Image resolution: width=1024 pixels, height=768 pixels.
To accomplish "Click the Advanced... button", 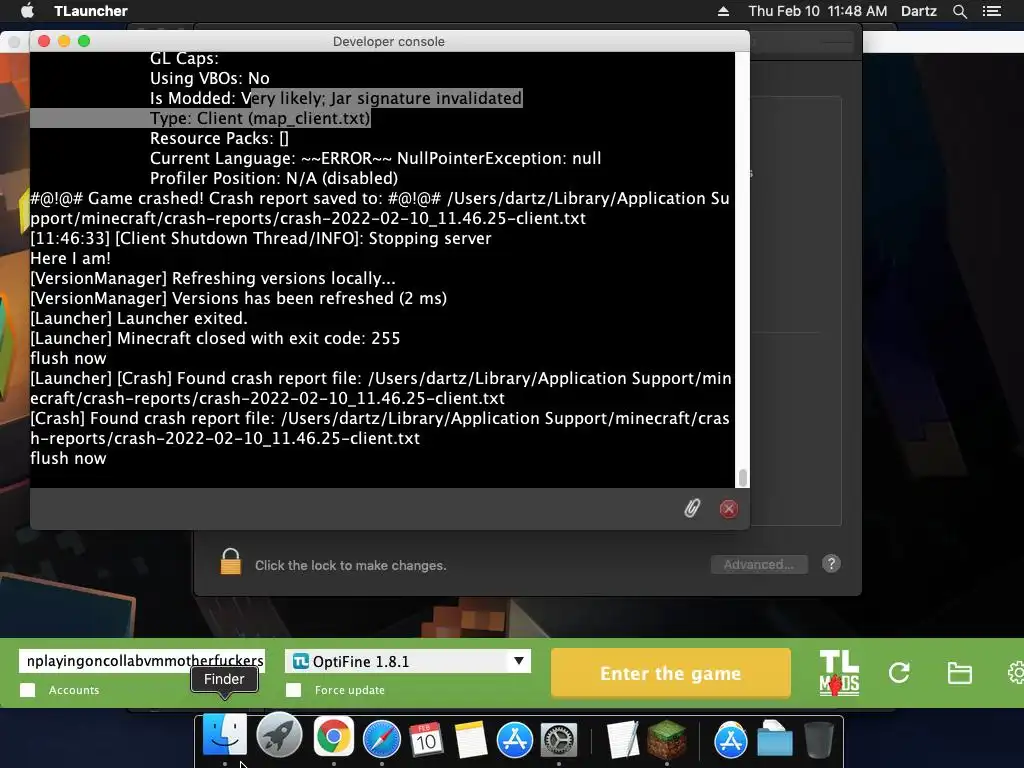I will click(x=759, y=564).
